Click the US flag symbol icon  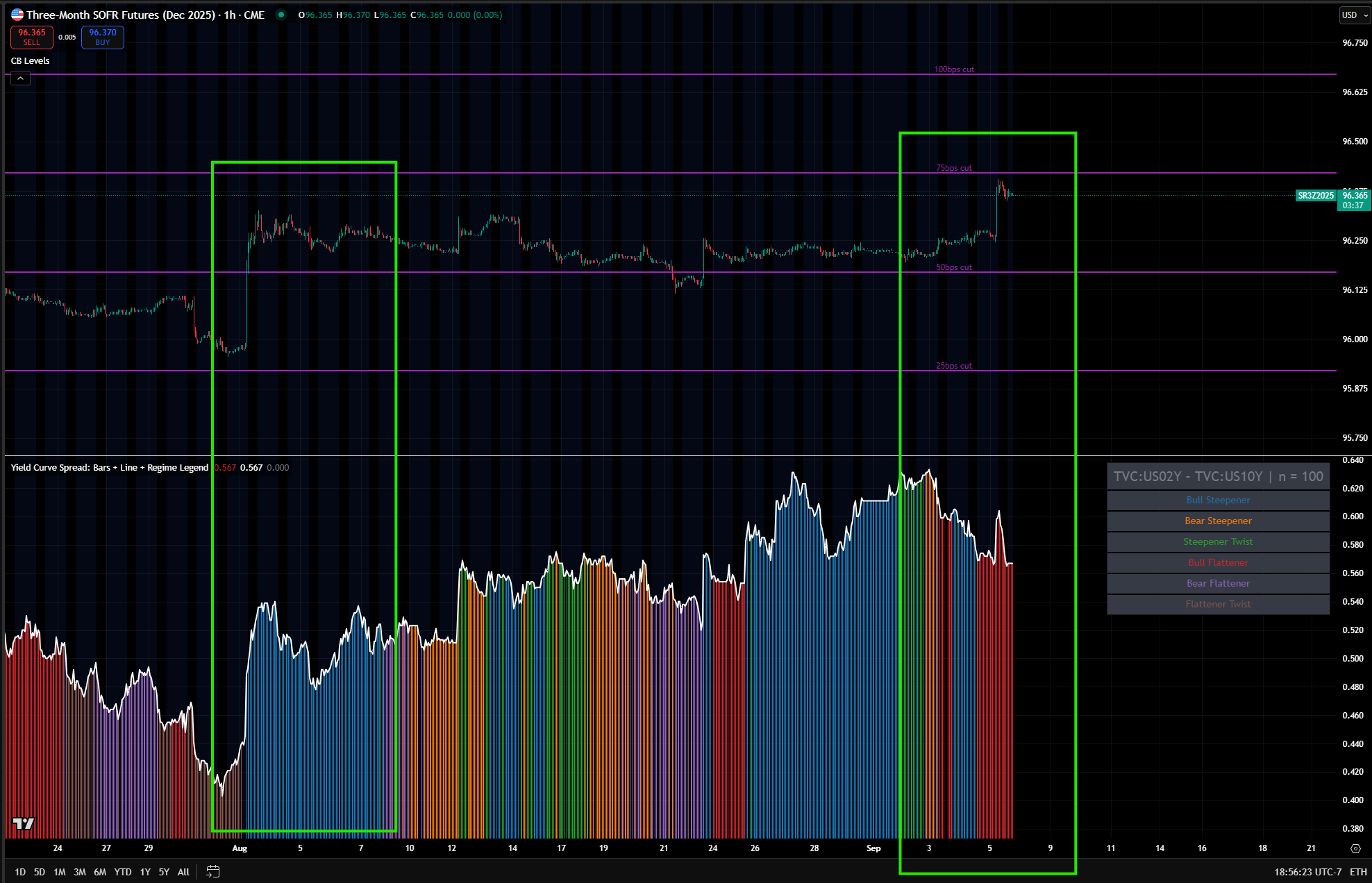17,15
